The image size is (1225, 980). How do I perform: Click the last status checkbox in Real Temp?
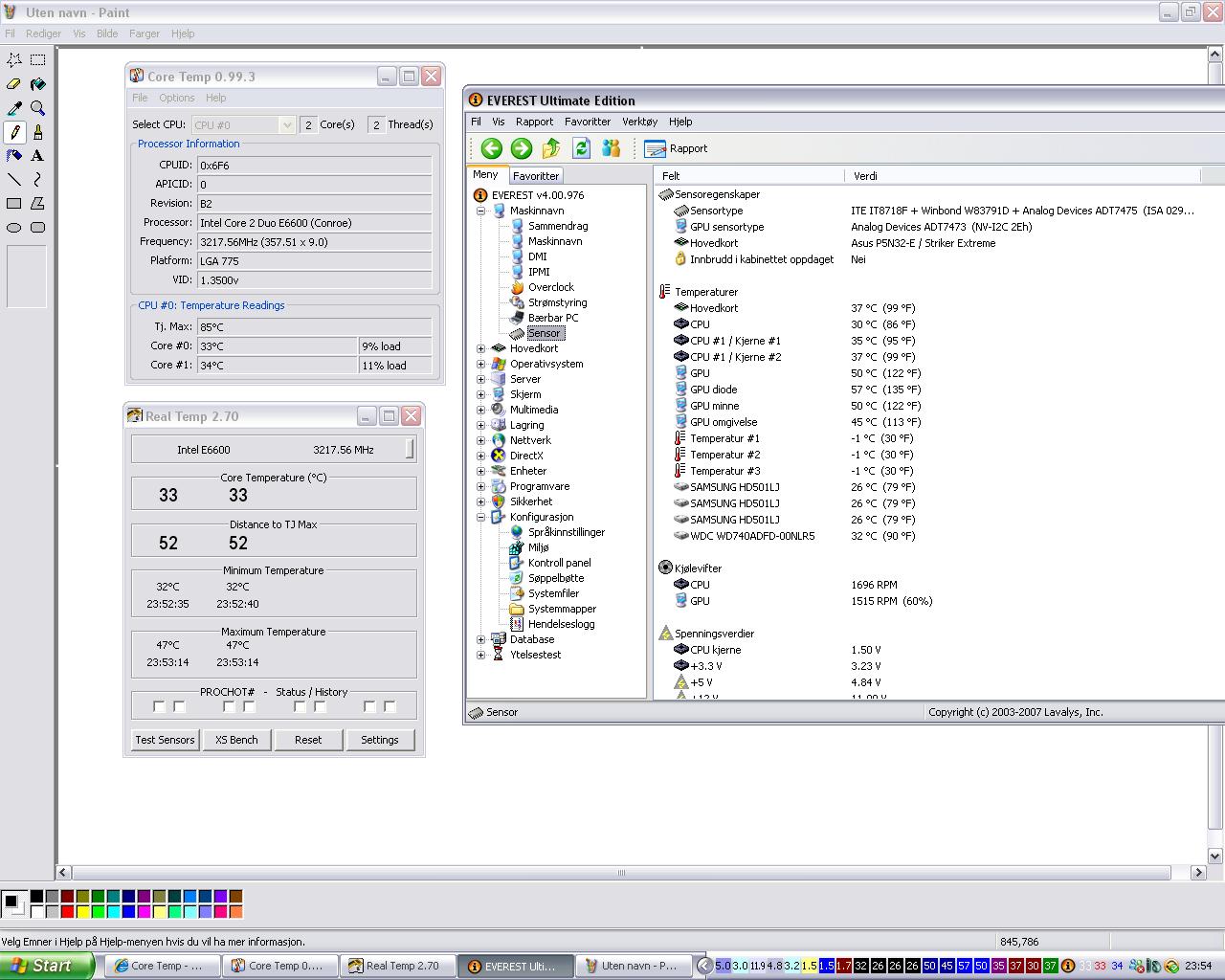pyautogui.click(x=390, y=706)
